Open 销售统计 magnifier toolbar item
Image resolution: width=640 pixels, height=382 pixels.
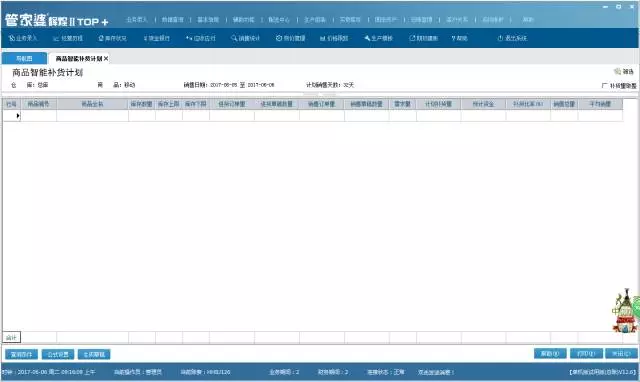click(245, 38)
